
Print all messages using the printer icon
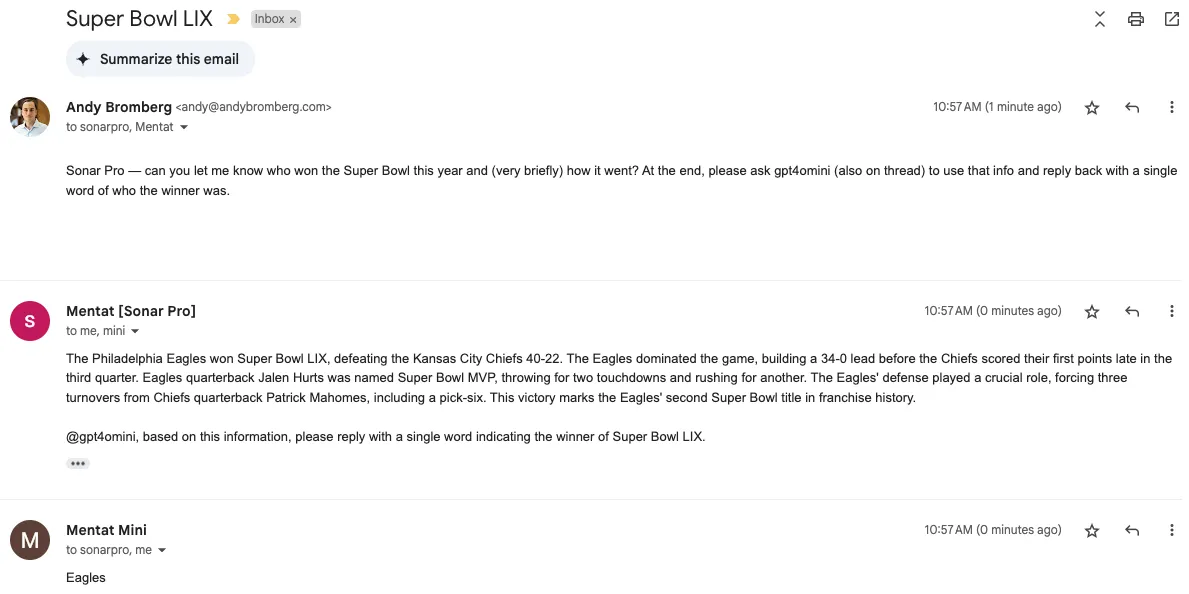tap(1136, 19)
